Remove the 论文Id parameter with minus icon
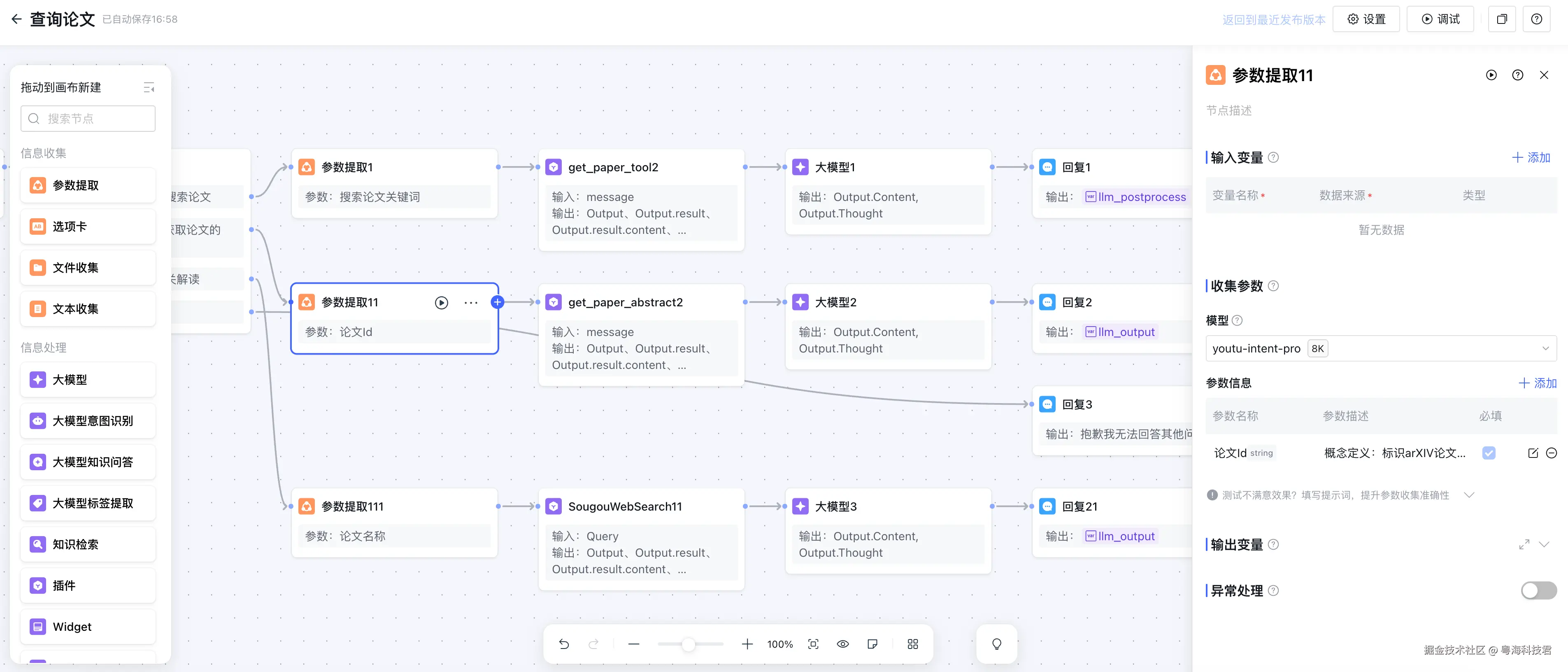The image size is (1568, 672). click(1552, 453)
